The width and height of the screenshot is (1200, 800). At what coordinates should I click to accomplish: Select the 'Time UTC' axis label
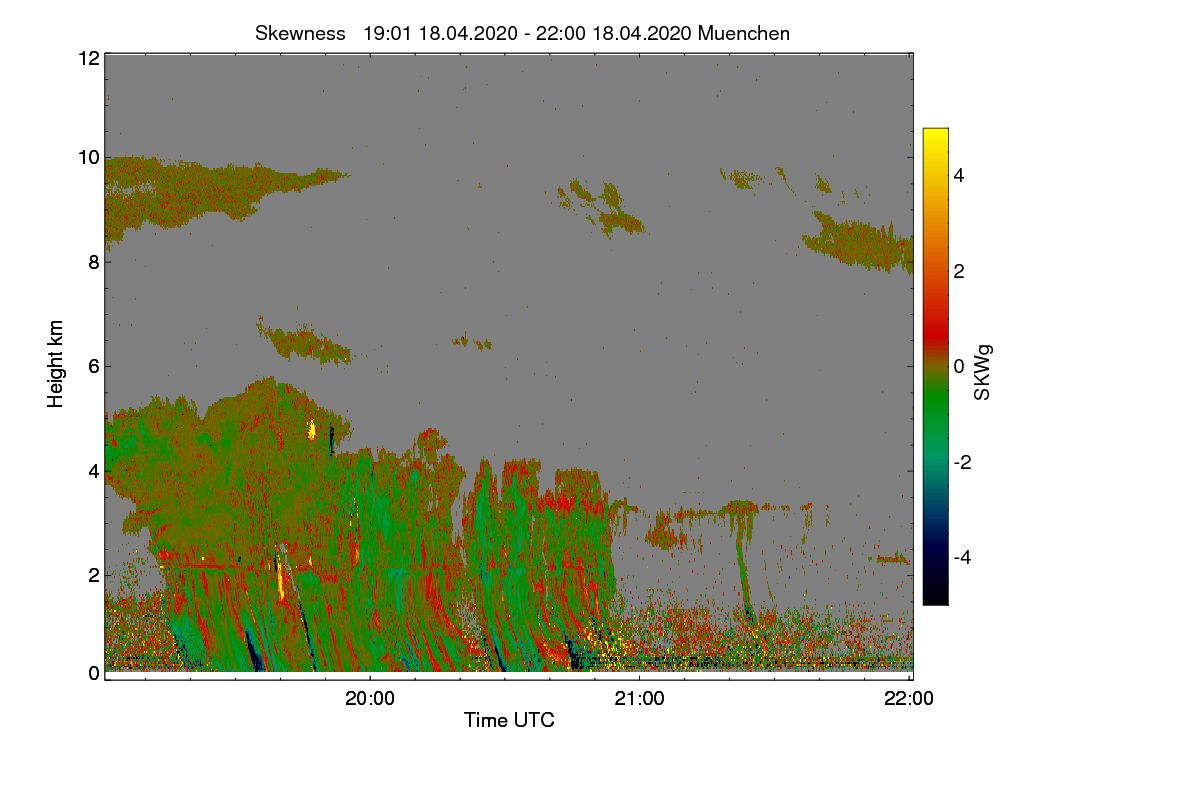tap(509, 720)
